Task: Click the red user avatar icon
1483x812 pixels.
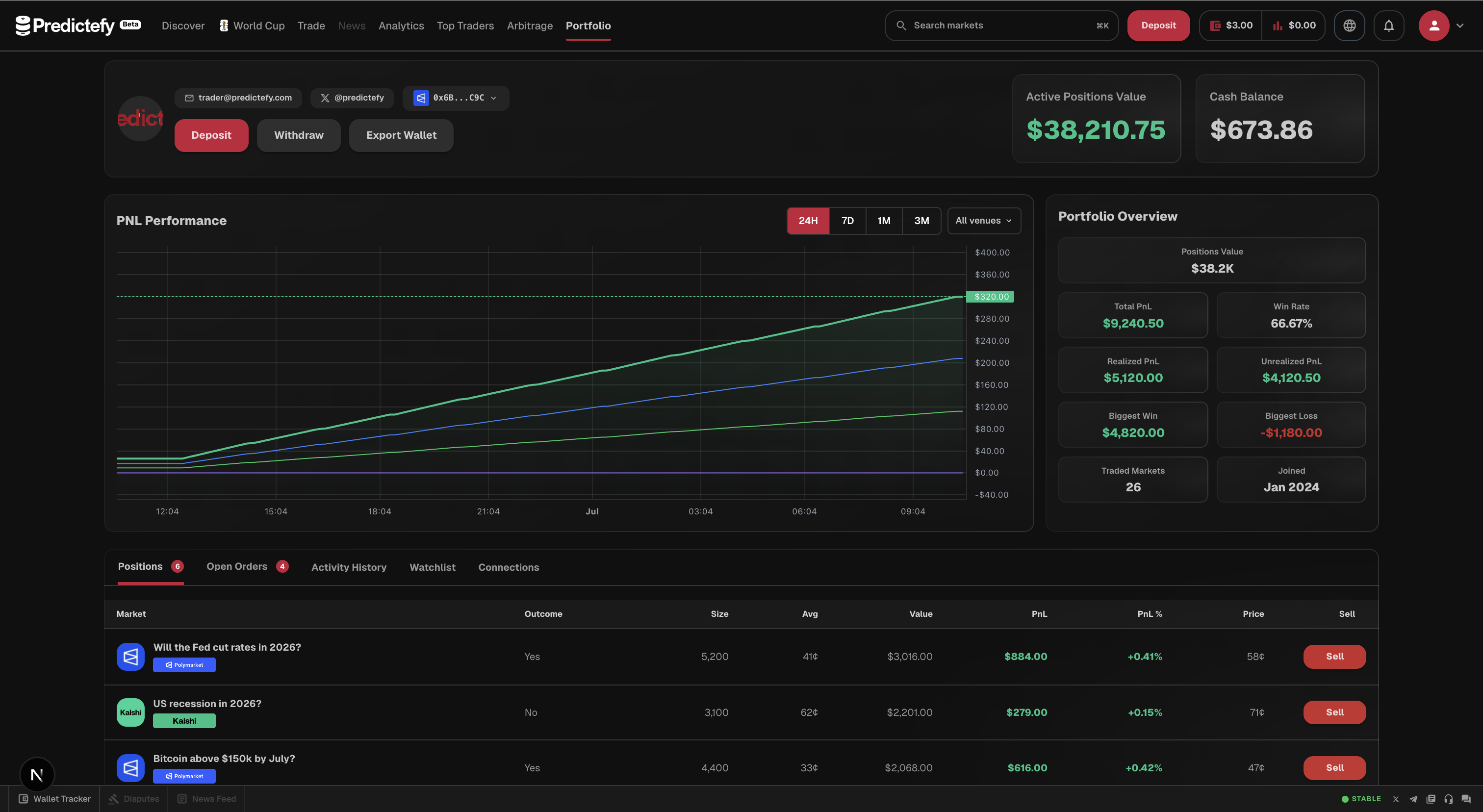Action: (x=1433, y=25)
